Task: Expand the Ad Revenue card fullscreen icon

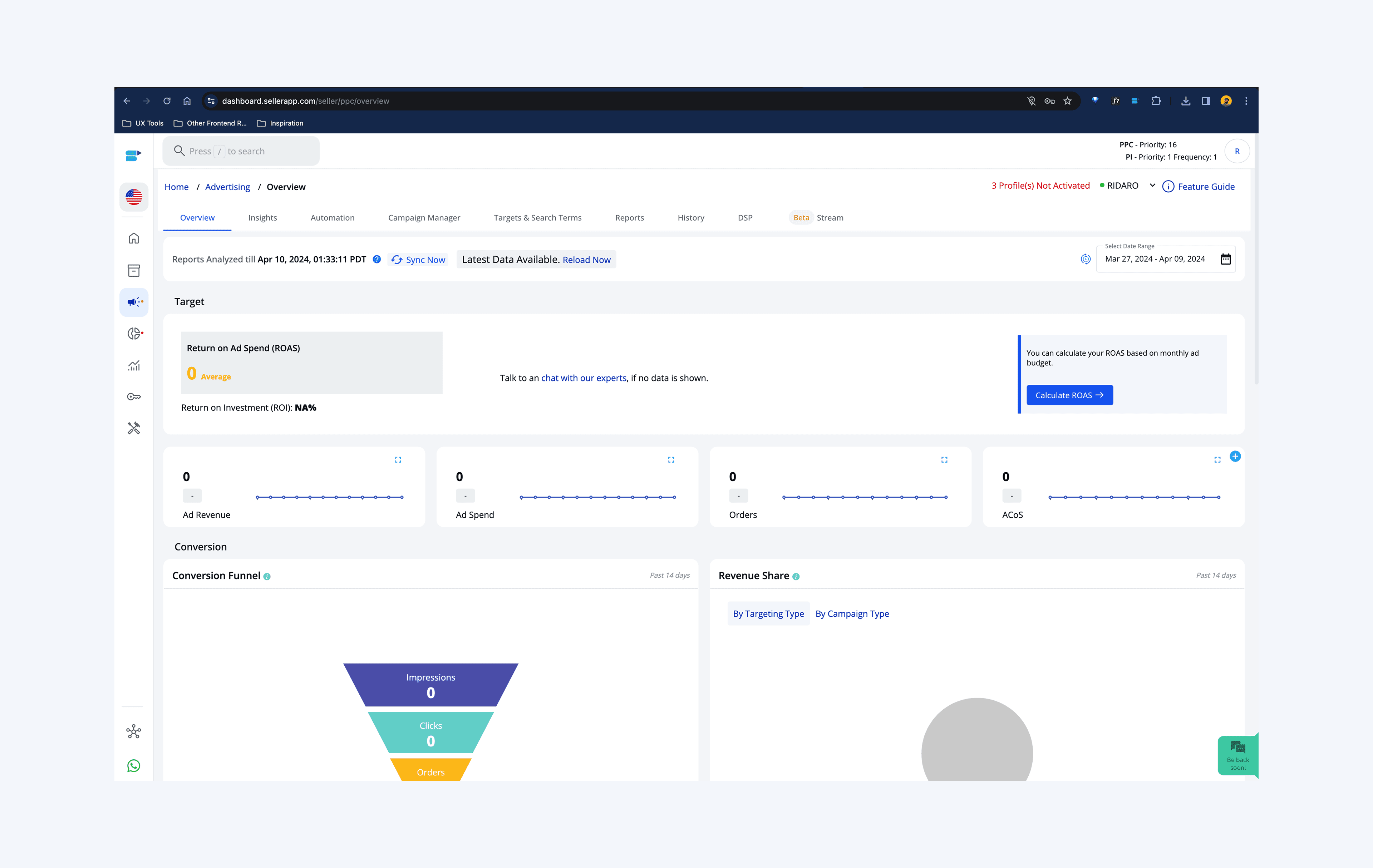Action: pyautogui.click(x=398, y=459)
